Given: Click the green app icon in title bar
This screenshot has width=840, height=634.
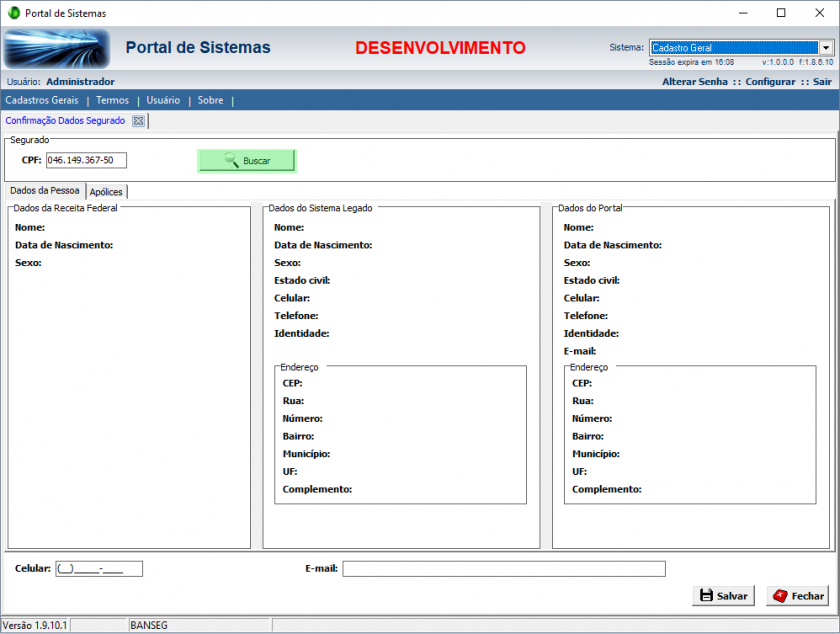Looking at the screenshot, I should click(x=13, y=13).
